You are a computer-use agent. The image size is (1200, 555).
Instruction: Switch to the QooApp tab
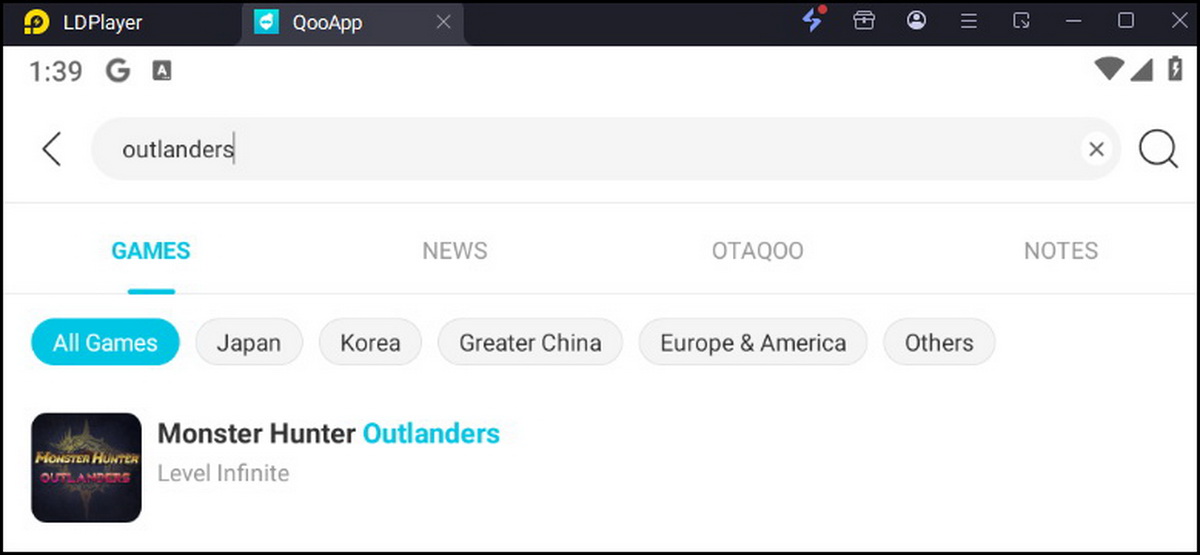click(x=353, y=22)
